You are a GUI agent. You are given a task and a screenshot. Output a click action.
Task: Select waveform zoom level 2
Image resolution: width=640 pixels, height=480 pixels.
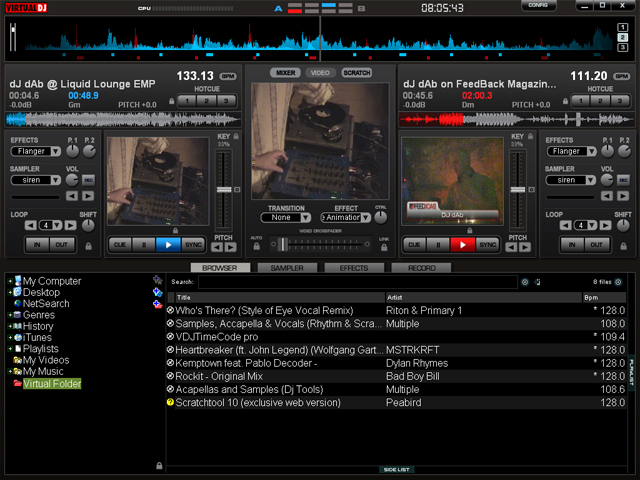[x=622, y=38]
